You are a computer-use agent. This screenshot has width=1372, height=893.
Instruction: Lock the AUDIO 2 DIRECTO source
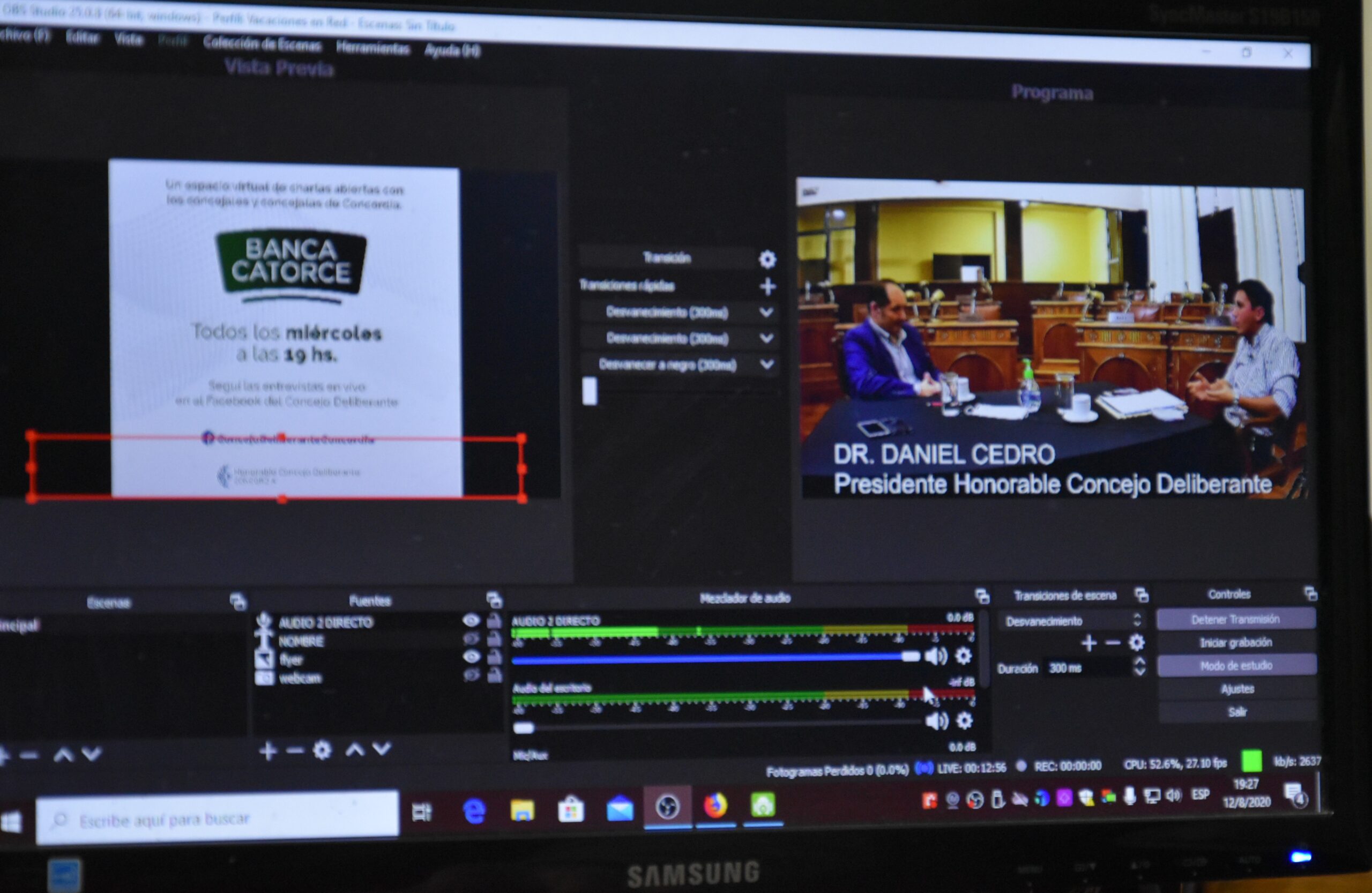[494, 620]
